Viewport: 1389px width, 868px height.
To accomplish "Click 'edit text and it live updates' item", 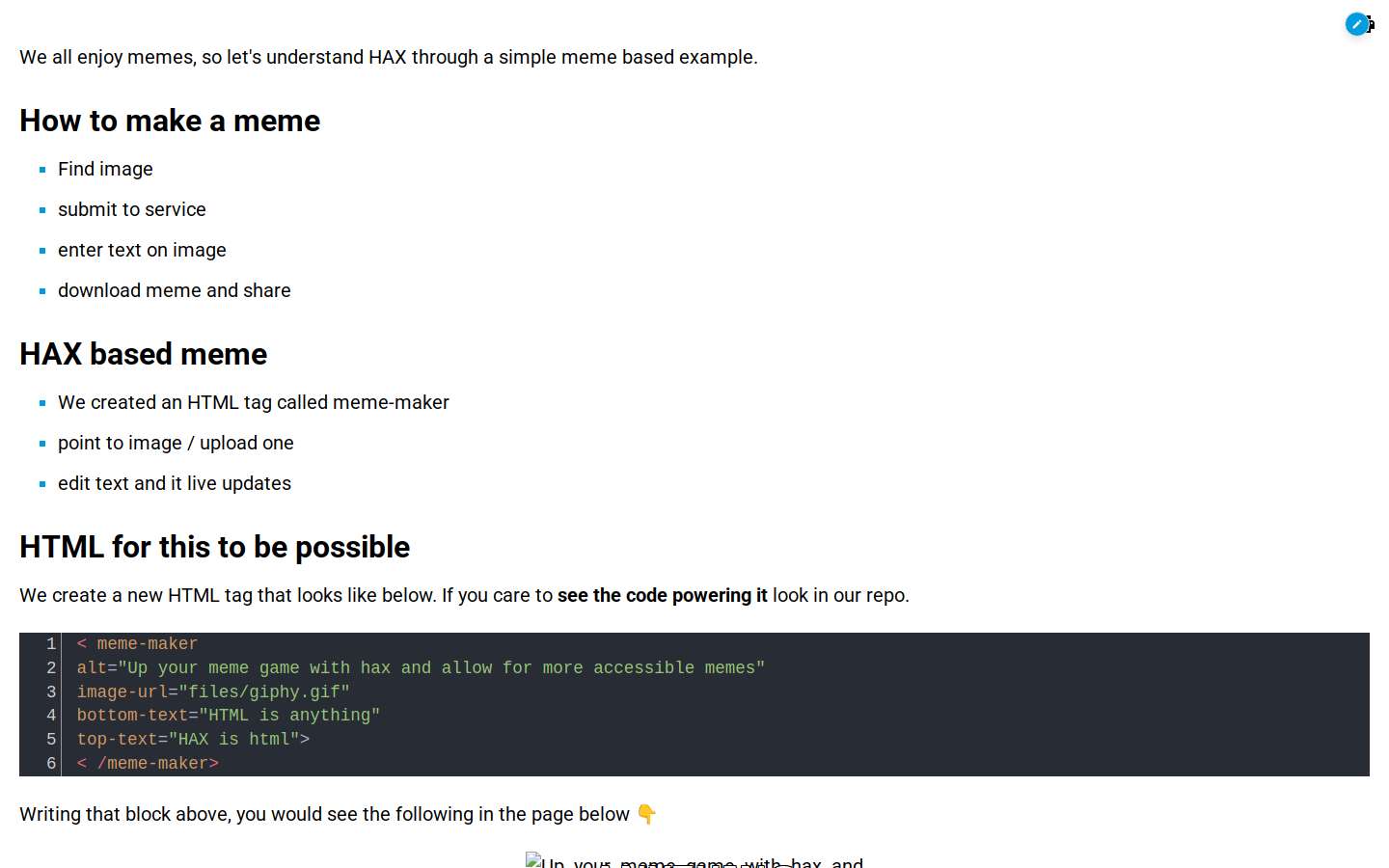I will click(175, 483).
